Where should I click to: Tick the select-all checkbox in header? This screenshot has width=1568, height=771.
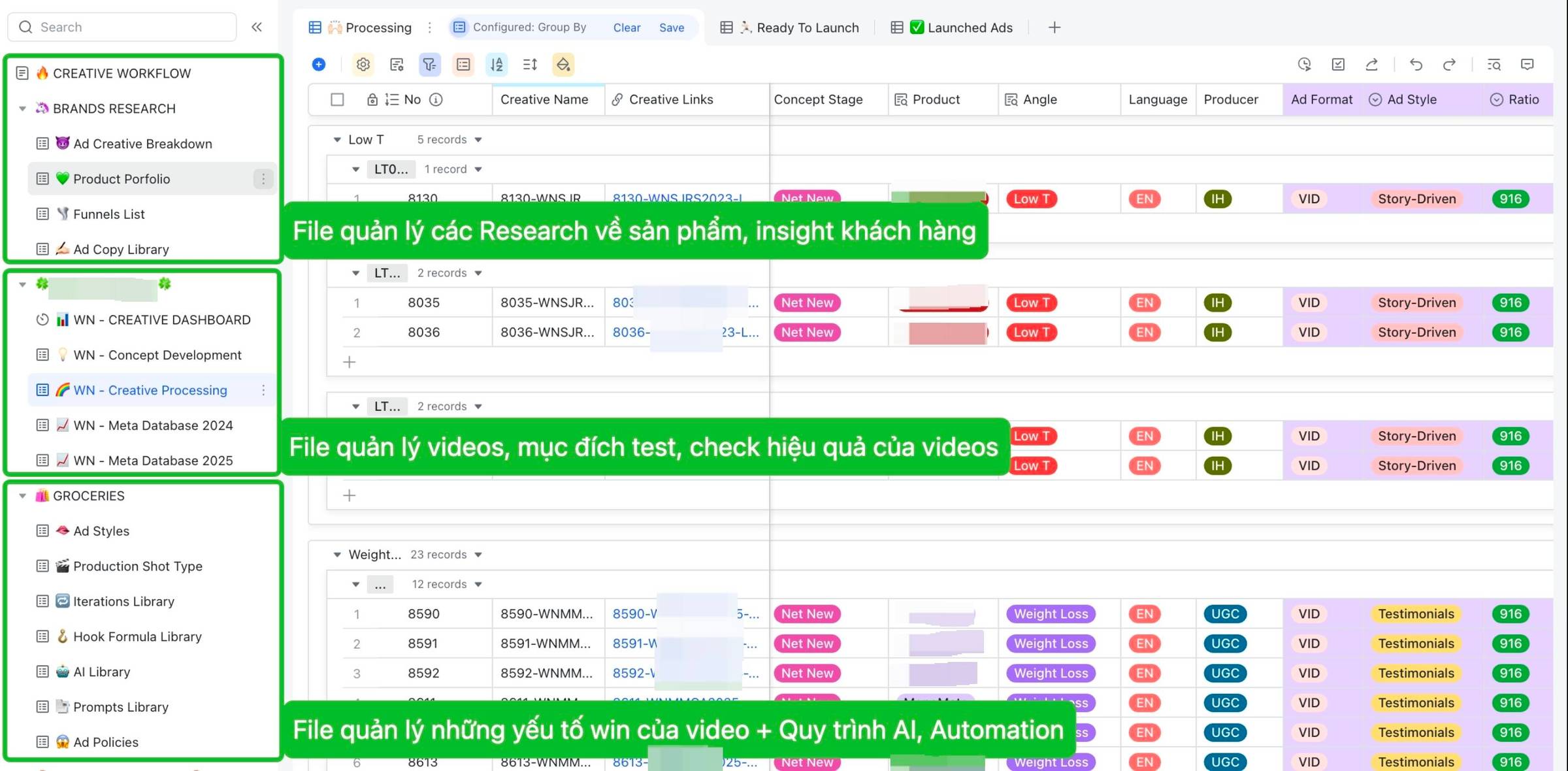pyautogui.click(x=337, y=99)
